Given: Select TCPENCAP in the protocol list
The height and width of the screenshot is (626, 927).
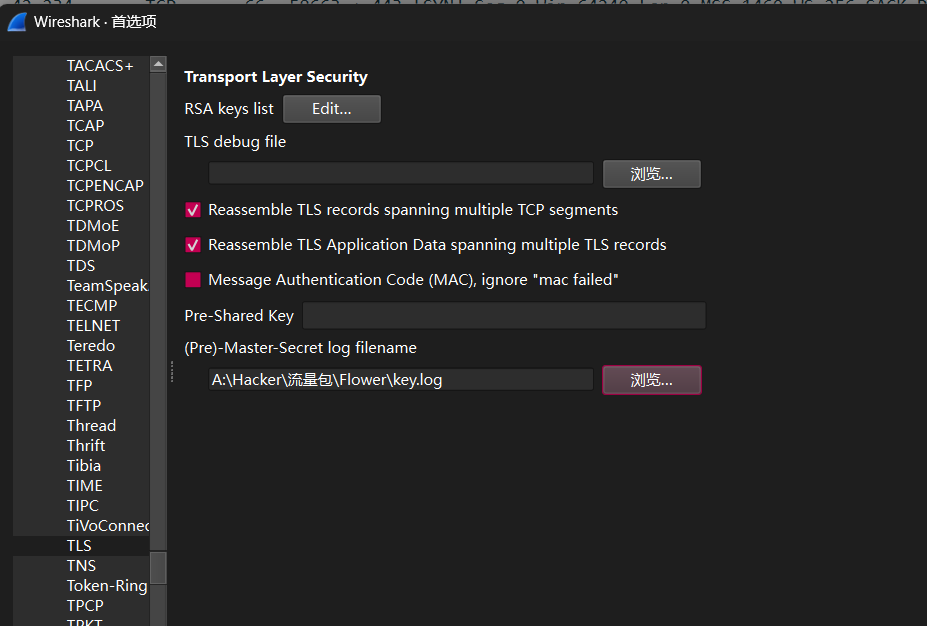Looking at the screenshot, I should (x=105, y=186).
